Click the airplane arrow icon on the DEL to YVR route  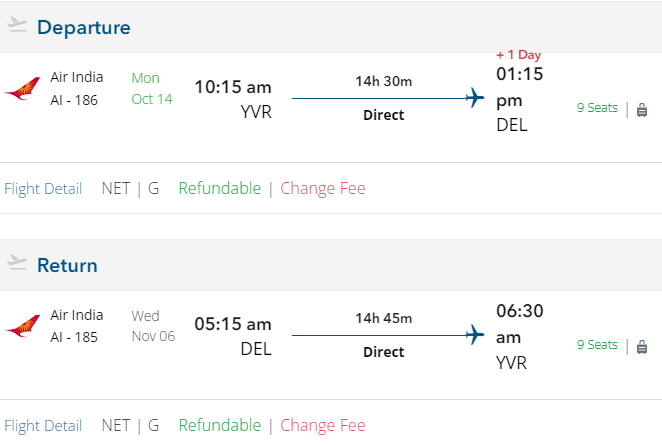[475, 335]
